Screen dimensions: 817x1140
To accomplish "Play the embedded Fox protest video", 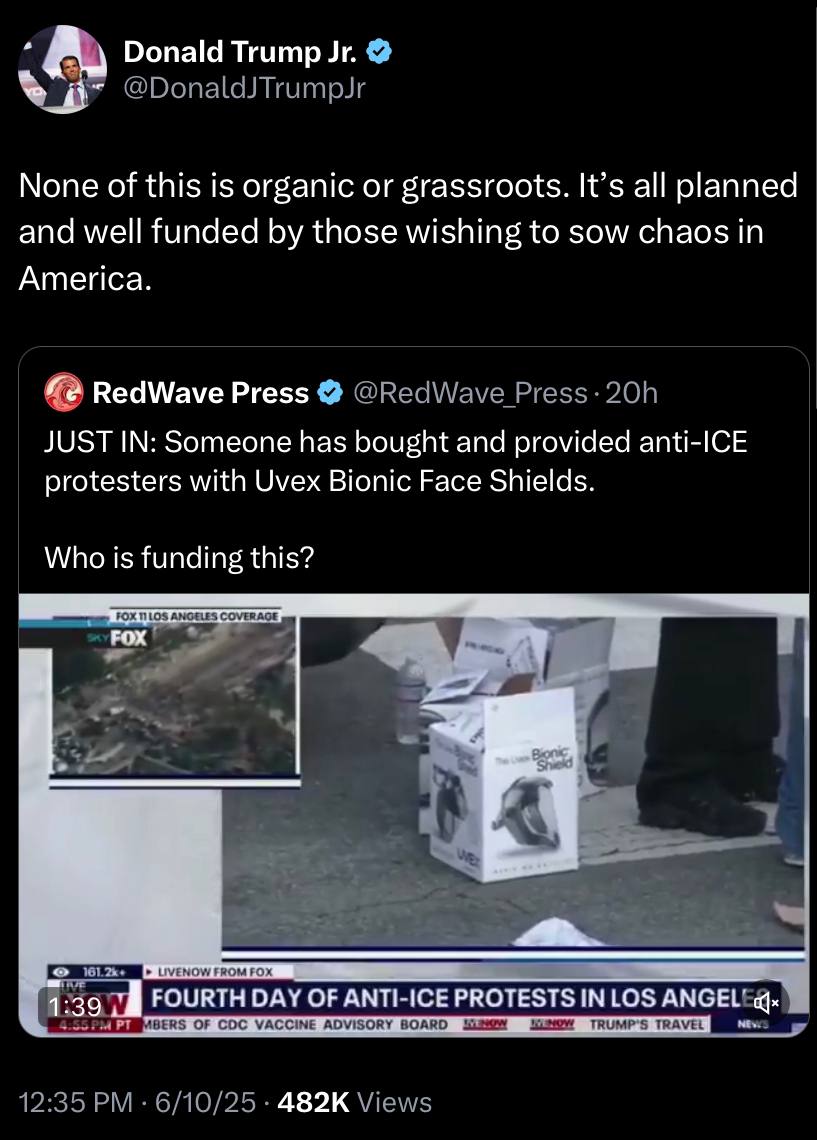I will pyautogui.click(x=414, y=816).
